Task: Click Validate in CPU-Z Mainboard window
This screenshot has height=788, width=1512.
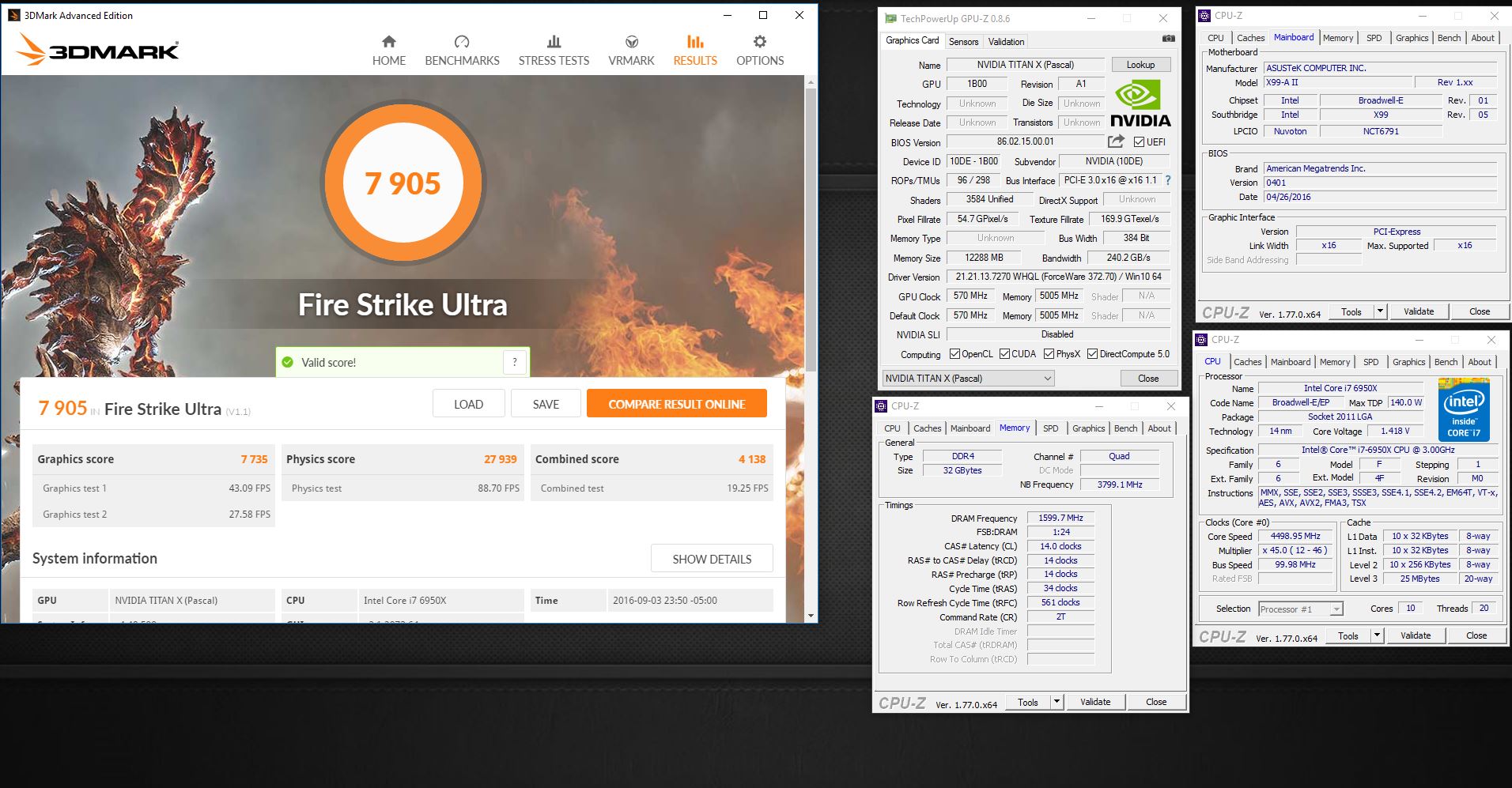Action: point(1419,311)
